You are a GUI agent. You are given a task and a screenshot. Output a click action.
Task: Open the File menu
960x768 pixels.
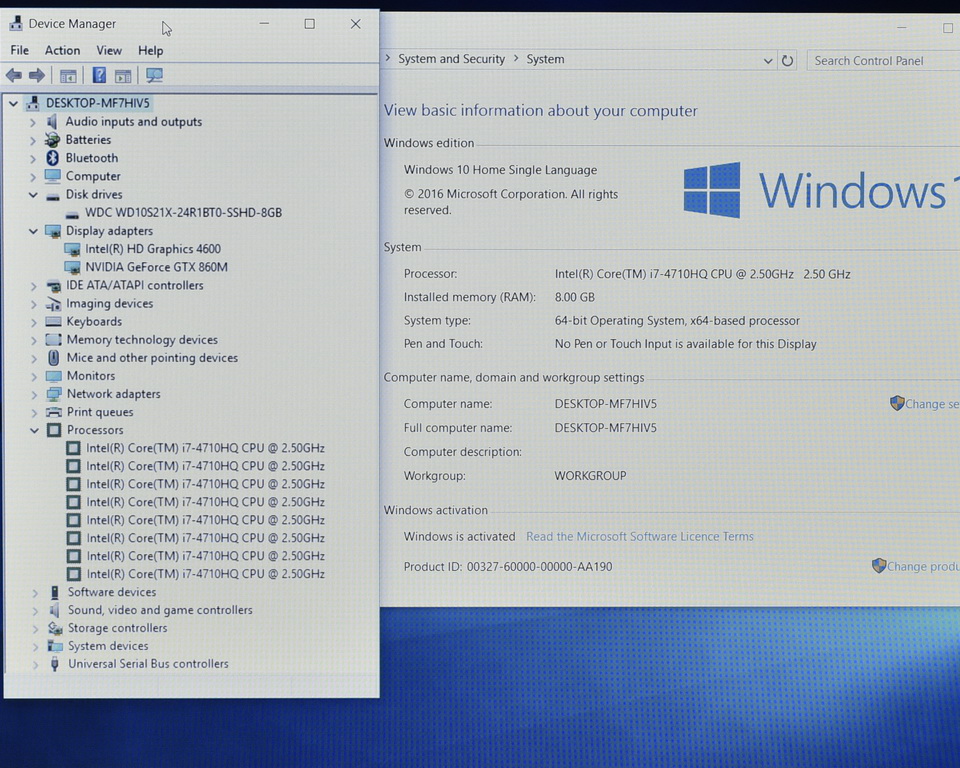pos(20,50)
